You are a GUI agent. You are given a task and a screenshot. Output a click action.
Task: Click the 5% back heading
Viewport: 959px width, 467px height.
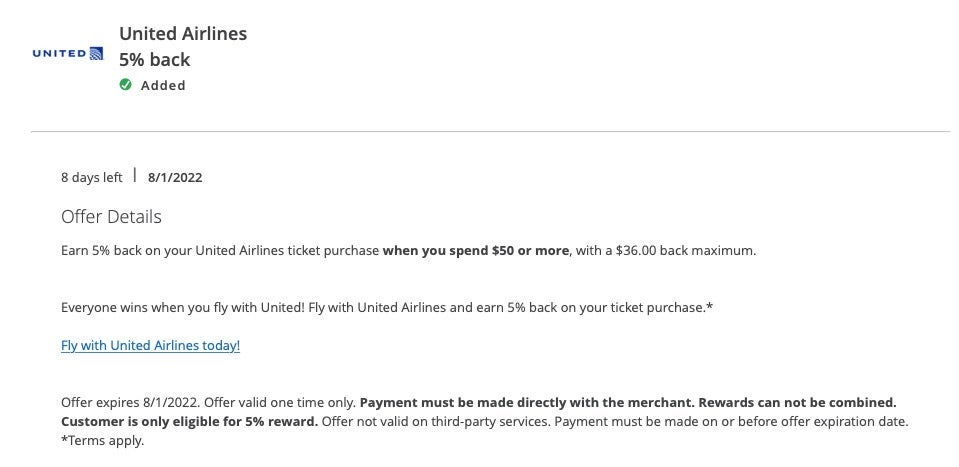[154, 60]
